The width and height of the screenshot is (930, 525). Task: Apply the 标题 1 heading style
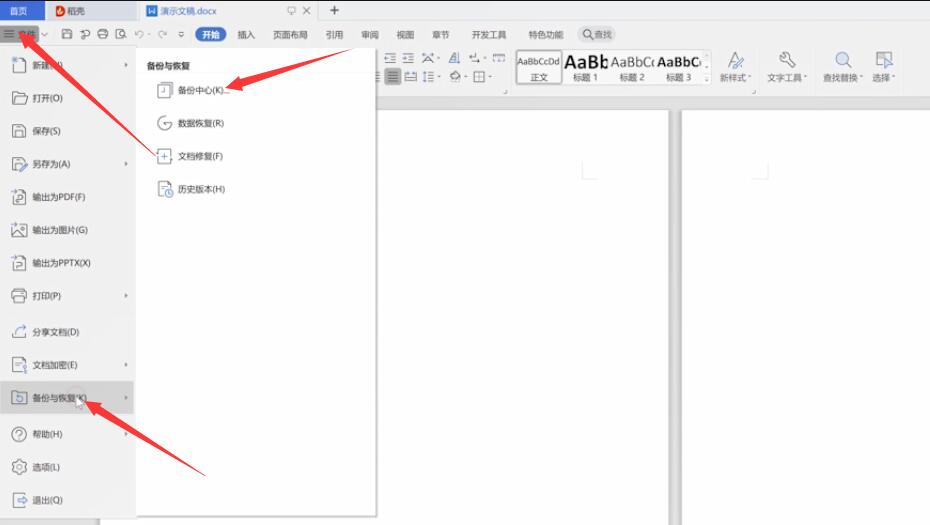[x=585, y=67]
